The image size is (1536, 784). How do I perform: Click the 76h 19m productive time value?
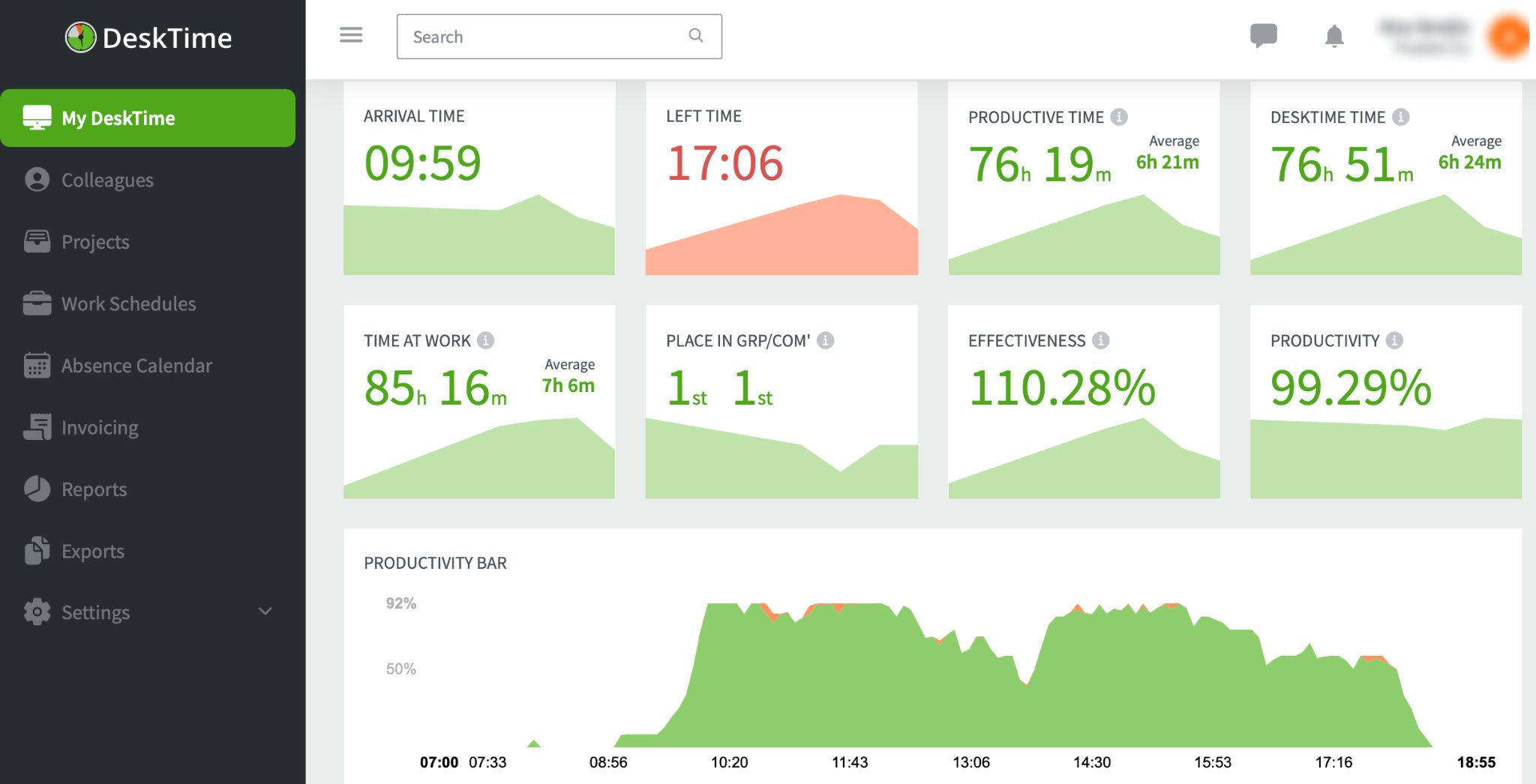(1039, 164)
